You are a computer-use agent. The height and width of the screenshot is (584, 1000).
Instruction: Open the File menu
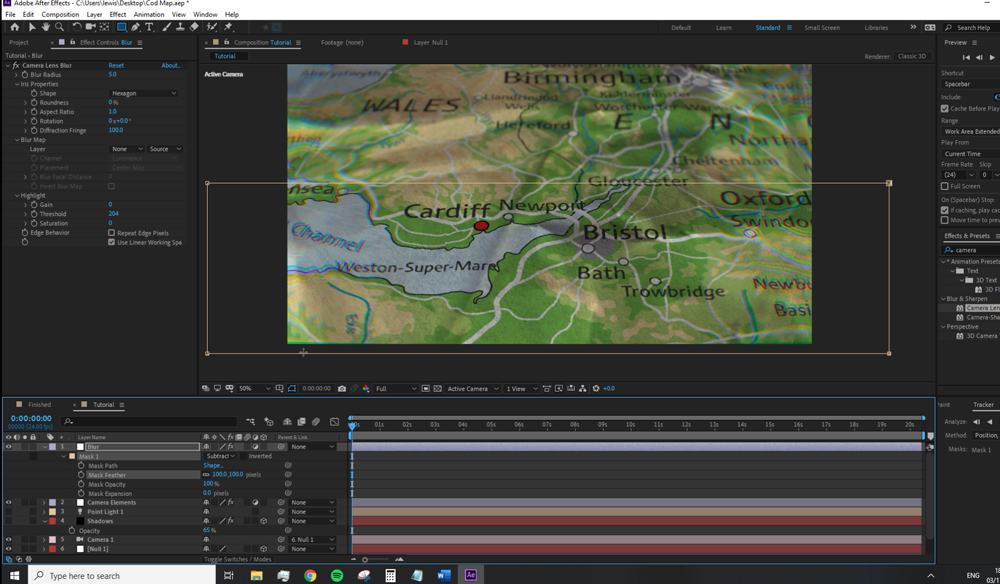(x=10, y=14)
